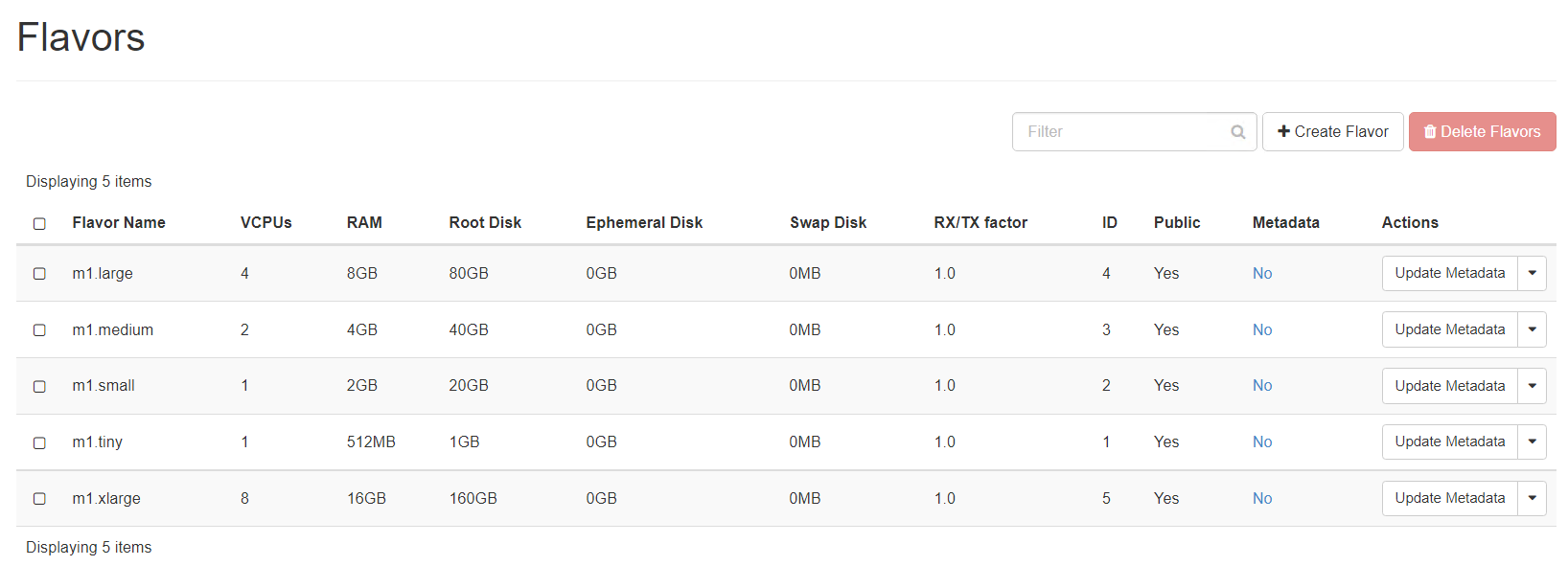The height and width of the screenshot is (566, 1568).
Task: Expand m1.tiny actions dropdown caret
Action: click(x=1532, y=441)
